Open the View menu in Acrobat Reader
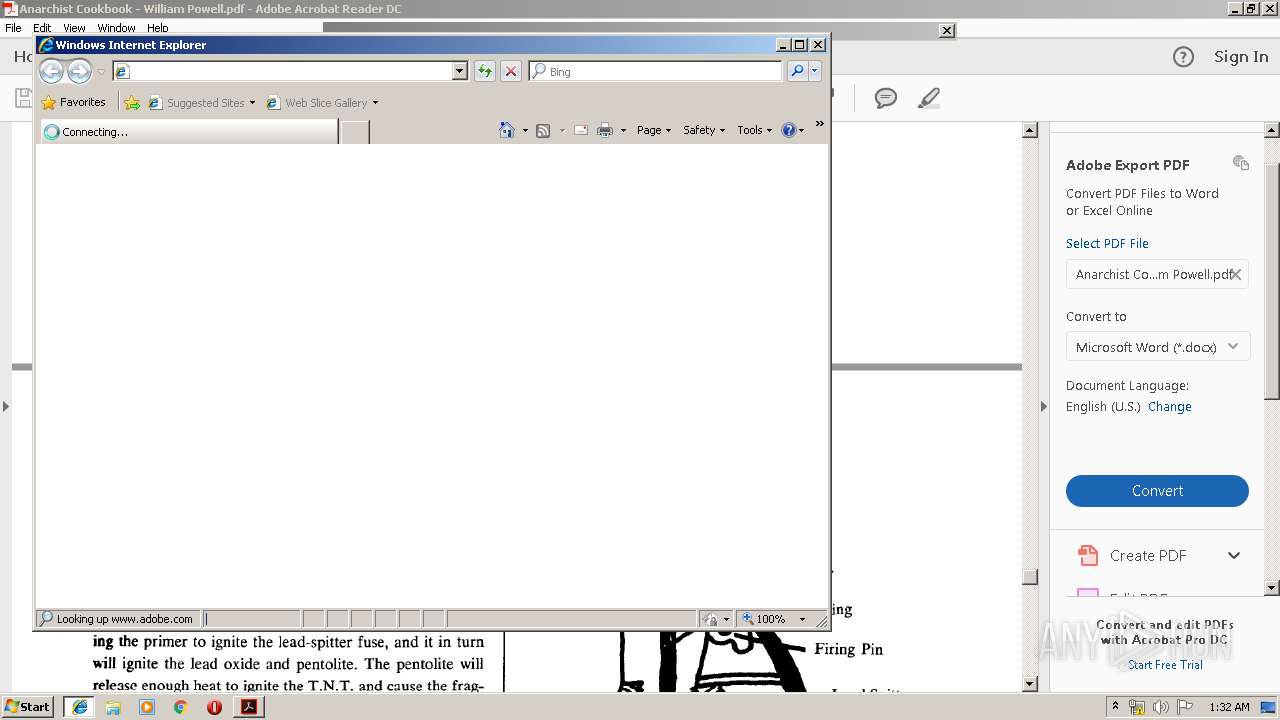 tap(74, 28)
